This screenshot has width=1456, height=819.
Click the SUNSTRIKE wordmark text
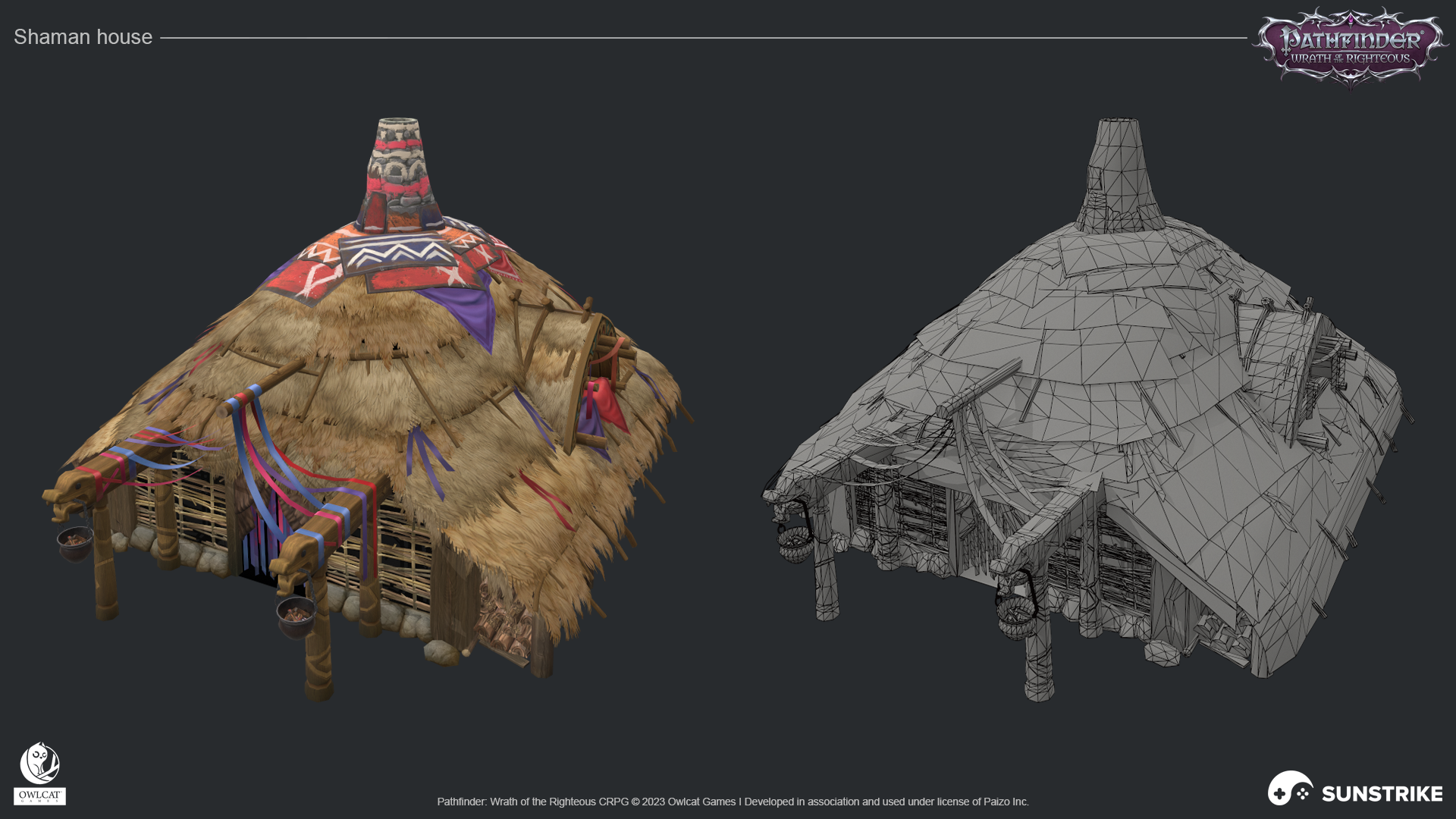coord(1382,794)
